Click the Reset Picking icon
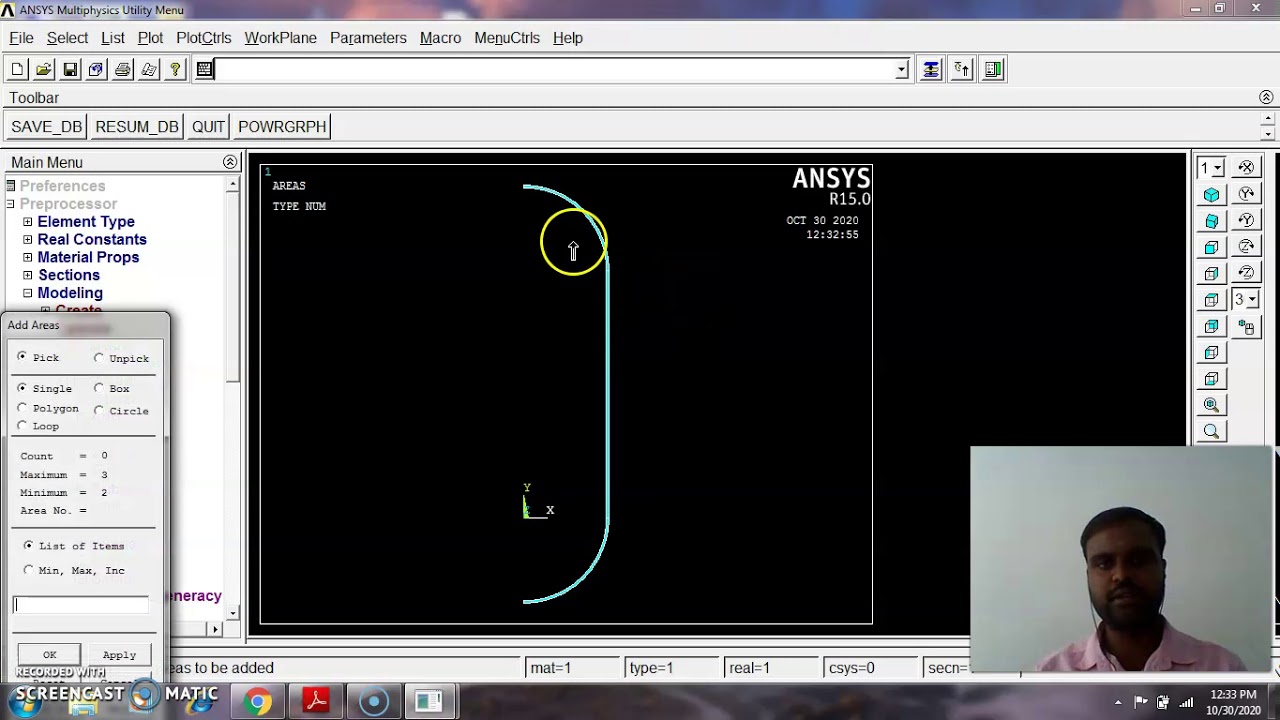Screen dimensions: 1280x720 (962, 69)
